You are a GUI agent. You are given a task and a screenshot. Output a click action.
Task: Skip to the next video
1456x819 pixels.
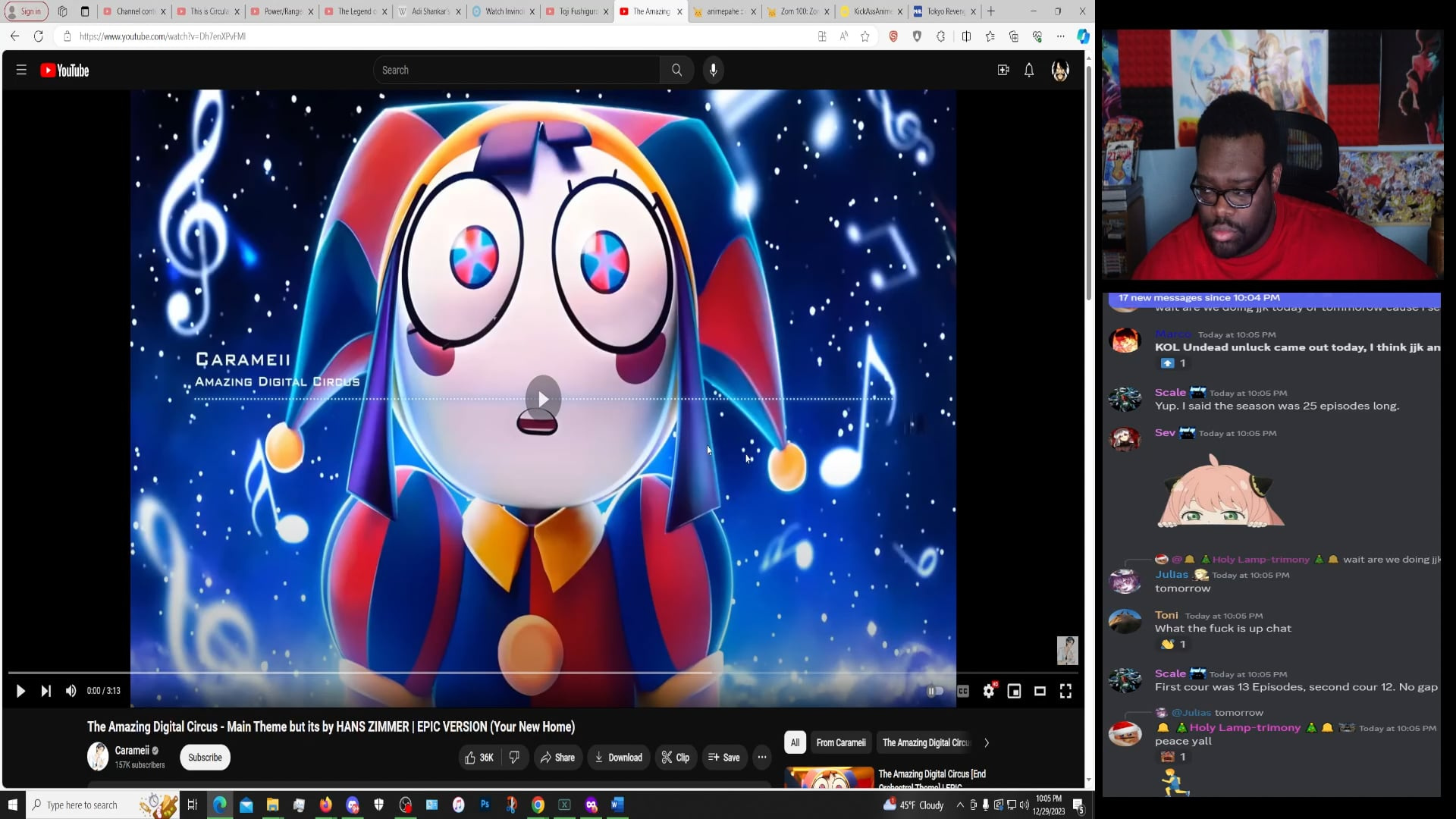[46, 691]
